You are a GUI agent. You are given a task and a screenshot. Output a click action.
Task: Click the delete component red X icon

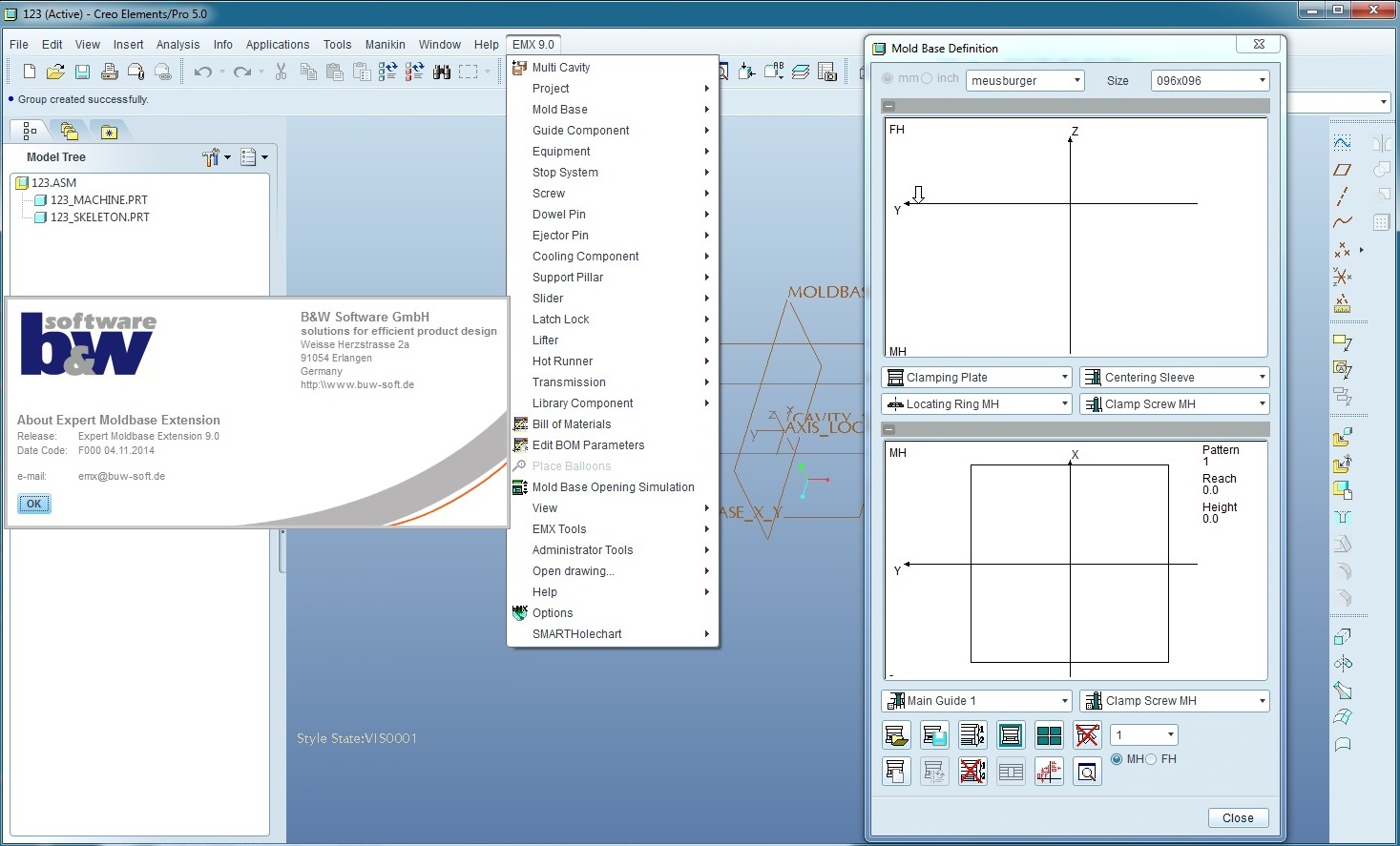click(1087, 735)
